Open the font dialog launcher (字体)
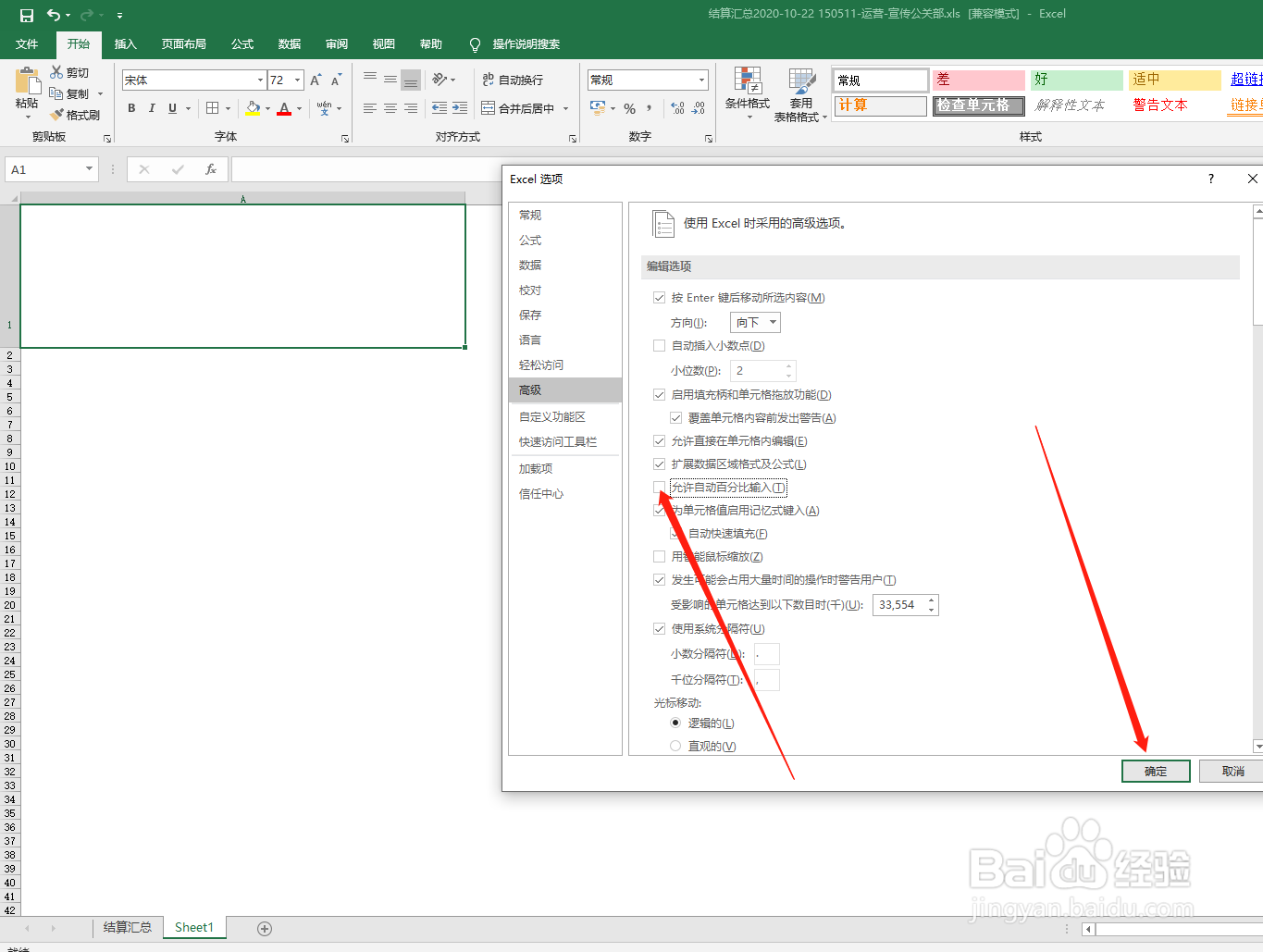This screenshot has width=1263, height=952. pyautogui.click(x=345, y=138)
